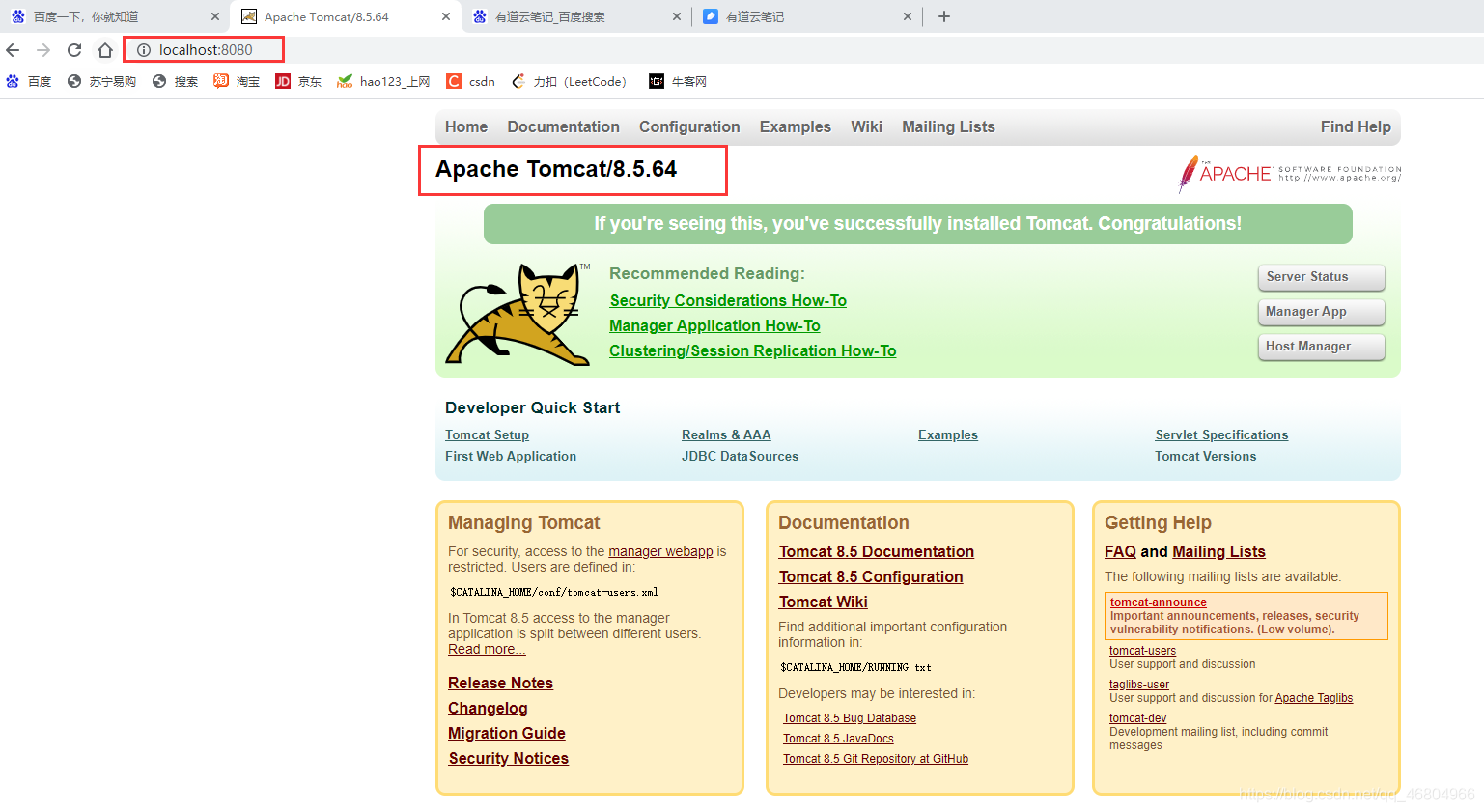Close the 有道云笔记_百度搜索 tab

(x=677, y=16)
